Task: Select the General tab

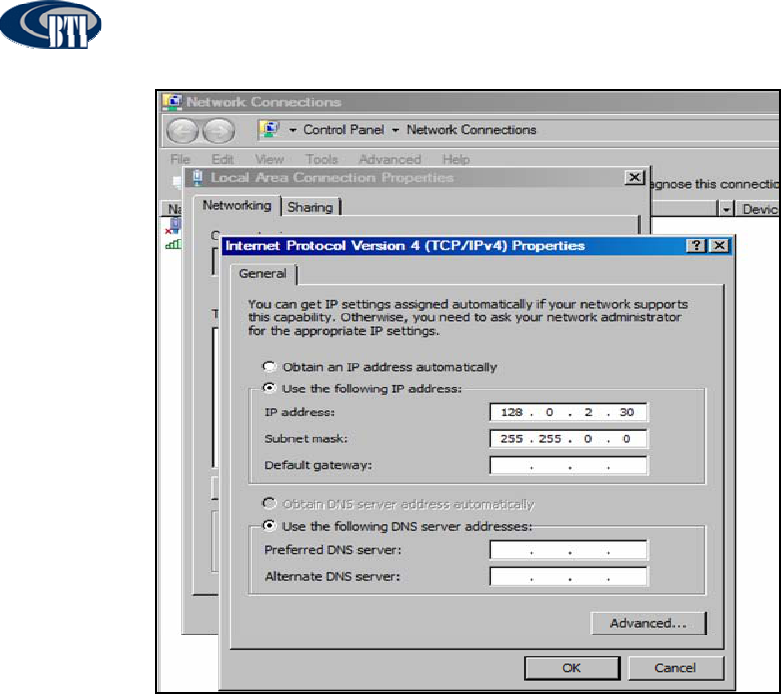Action: [x=262, y=274]
